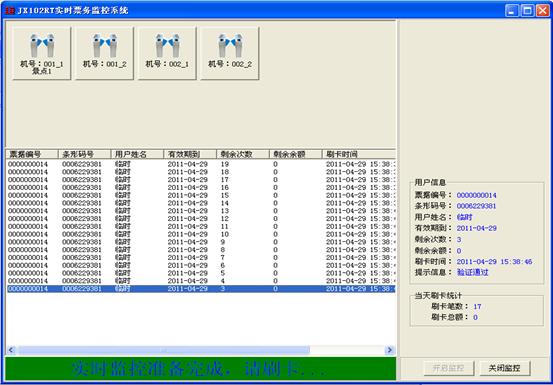The height and width of the screenshot is (385, 553).
Task: Click 刷卡时间 value 2011-04-29 15:38:46
Action: [x=494, y=262]
